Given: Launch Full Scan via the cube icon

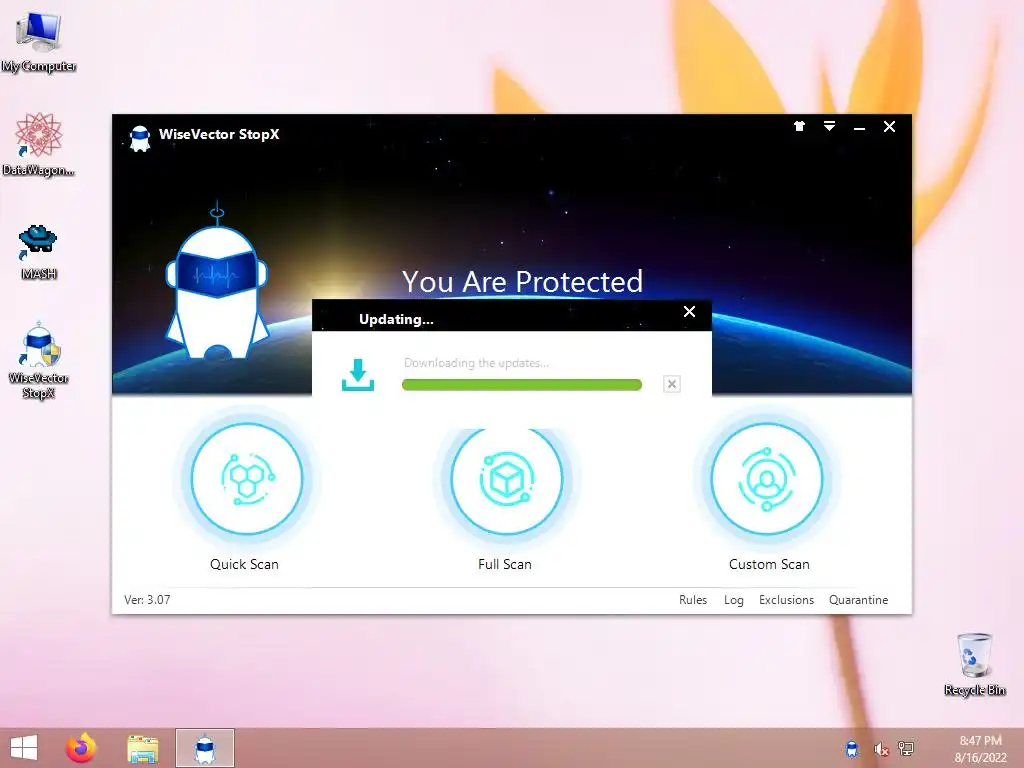Looking at the screenshot, I should pyautogui.click(x=506, y=479).
